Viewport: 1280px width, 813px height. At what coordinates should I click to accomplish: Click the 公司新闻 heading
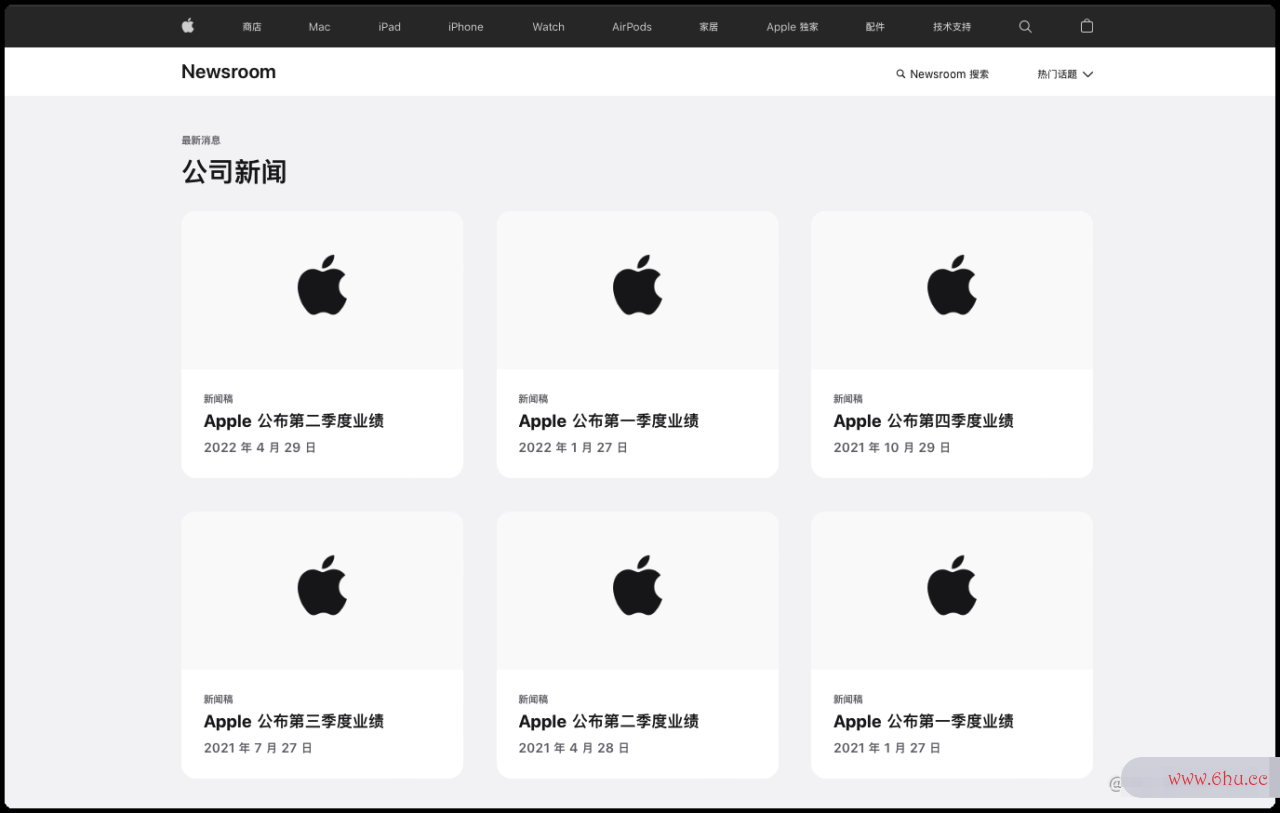(234, 172)
